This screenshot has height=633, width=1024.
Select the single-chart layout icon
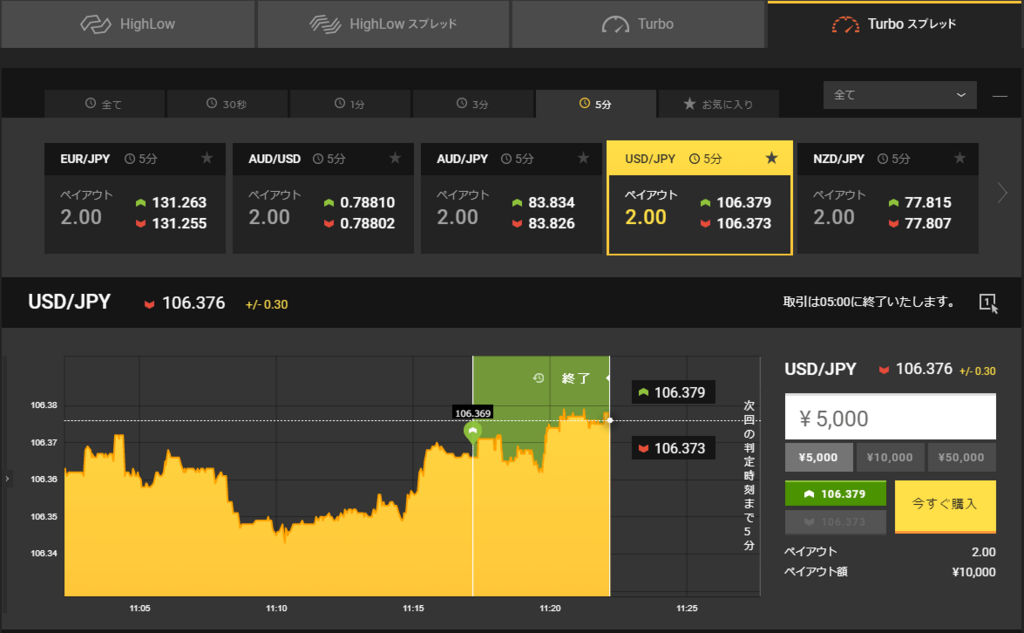[987, 302]
